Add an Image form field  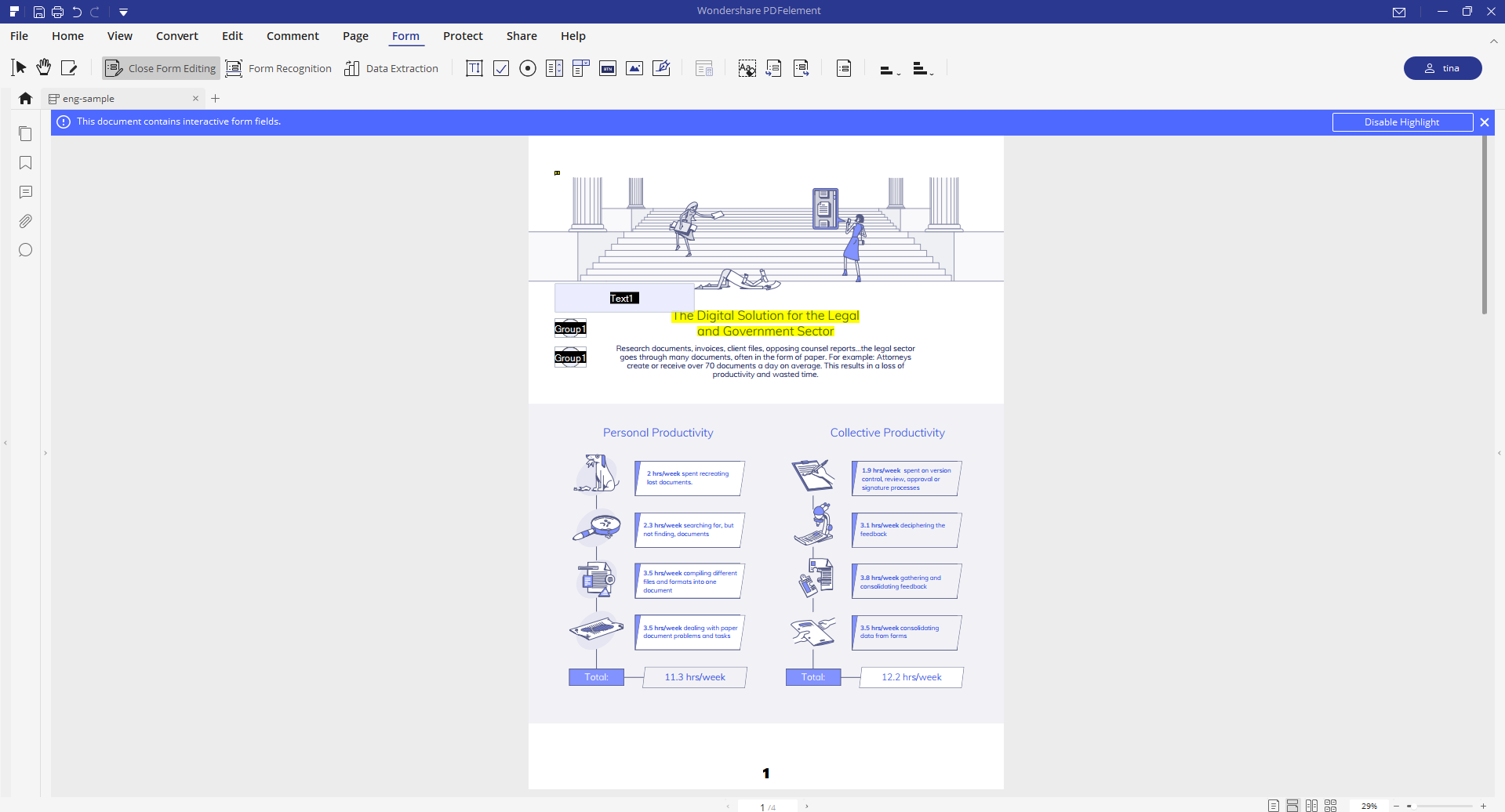click(634, 68)
